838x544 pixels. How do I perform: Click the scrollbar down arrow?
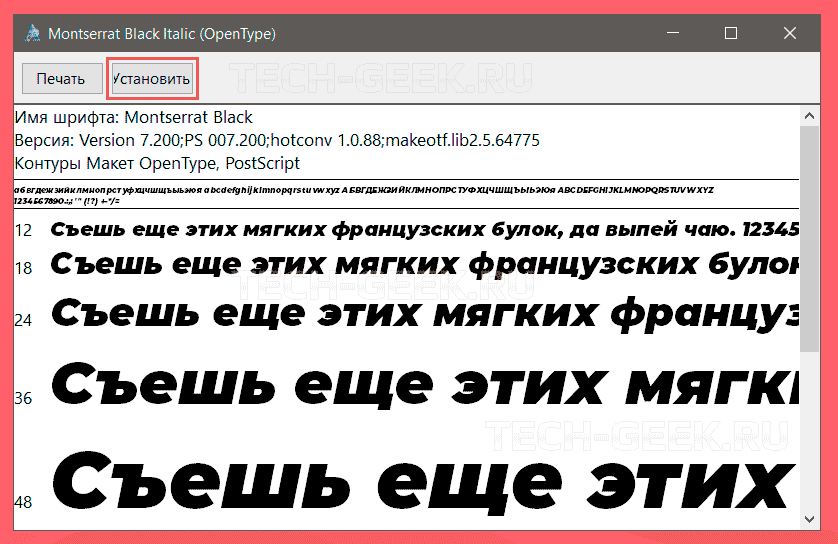809,519
